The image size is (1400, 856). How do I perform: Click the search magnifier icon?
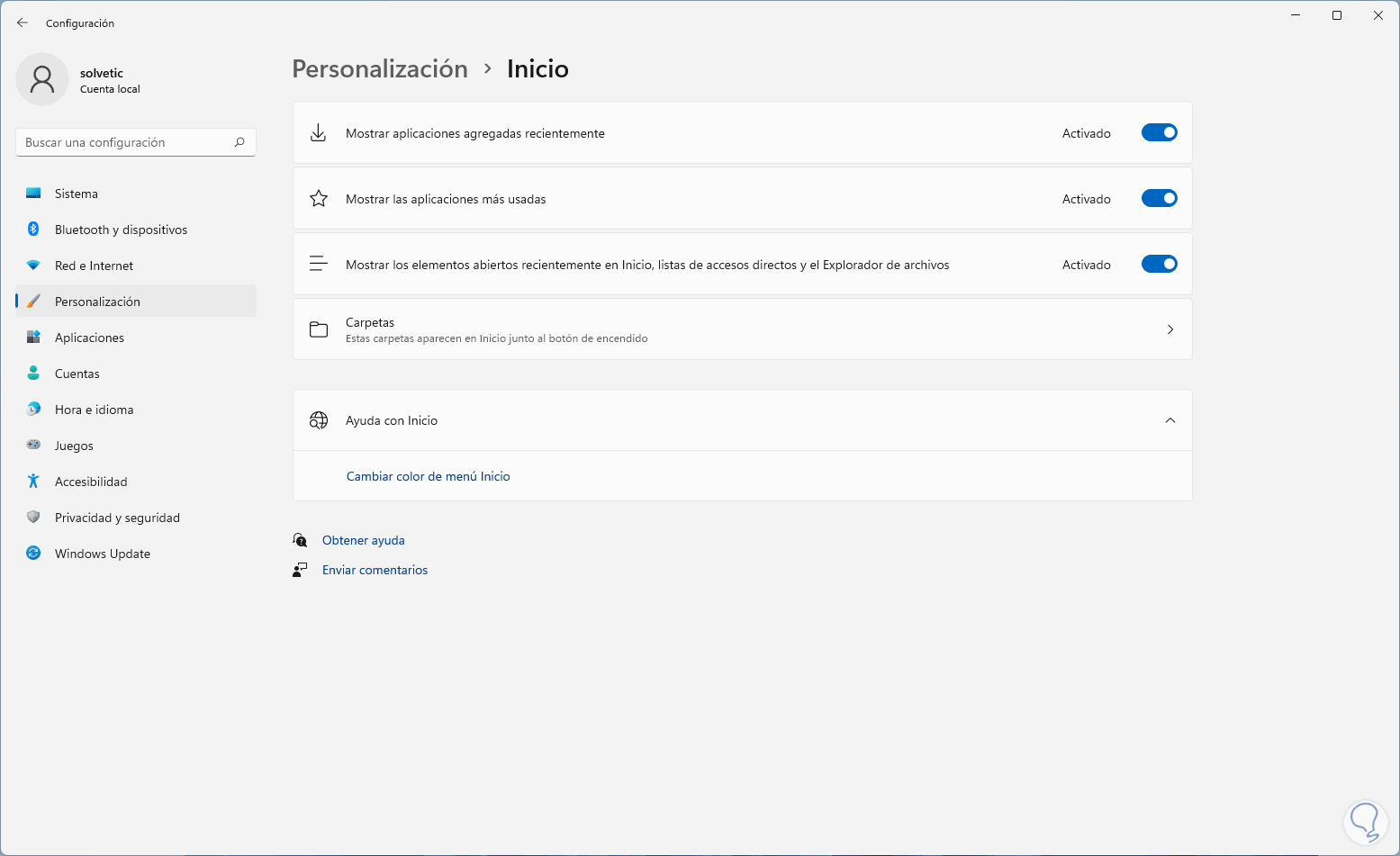pos(239,142)
